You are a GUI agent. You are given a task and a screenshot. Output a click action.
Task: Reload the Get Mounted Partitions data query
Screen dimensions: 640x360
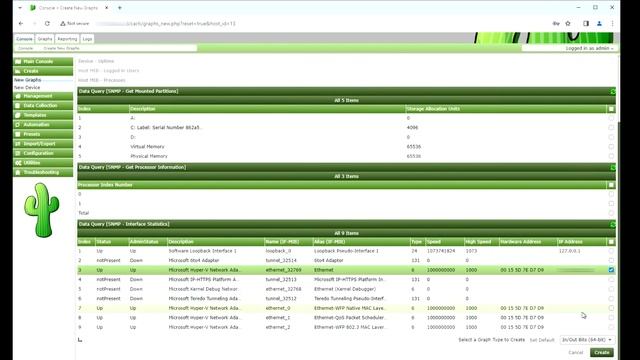pos(613,91)
